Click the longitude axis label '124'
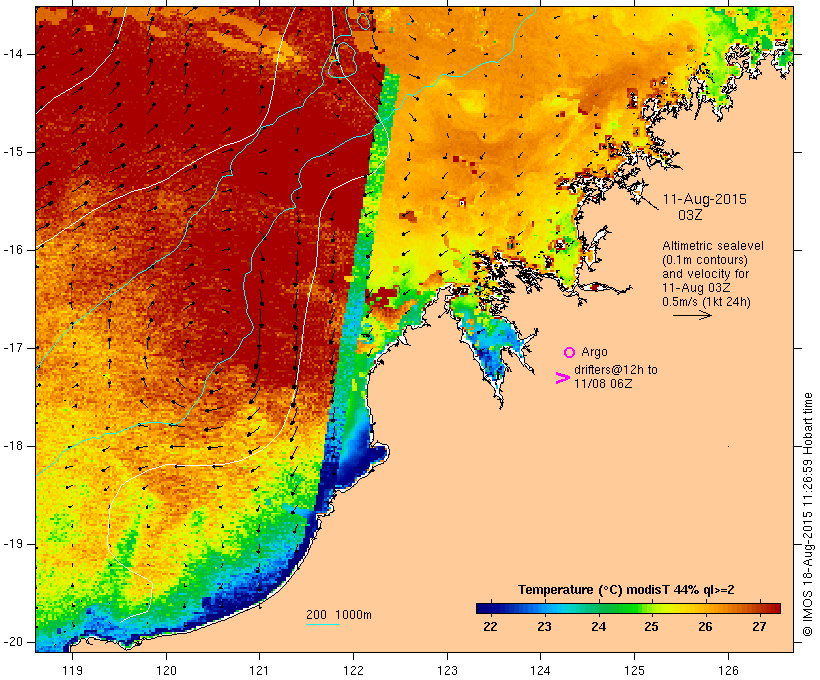The image size is (820, 680). (x=541, y=671)
